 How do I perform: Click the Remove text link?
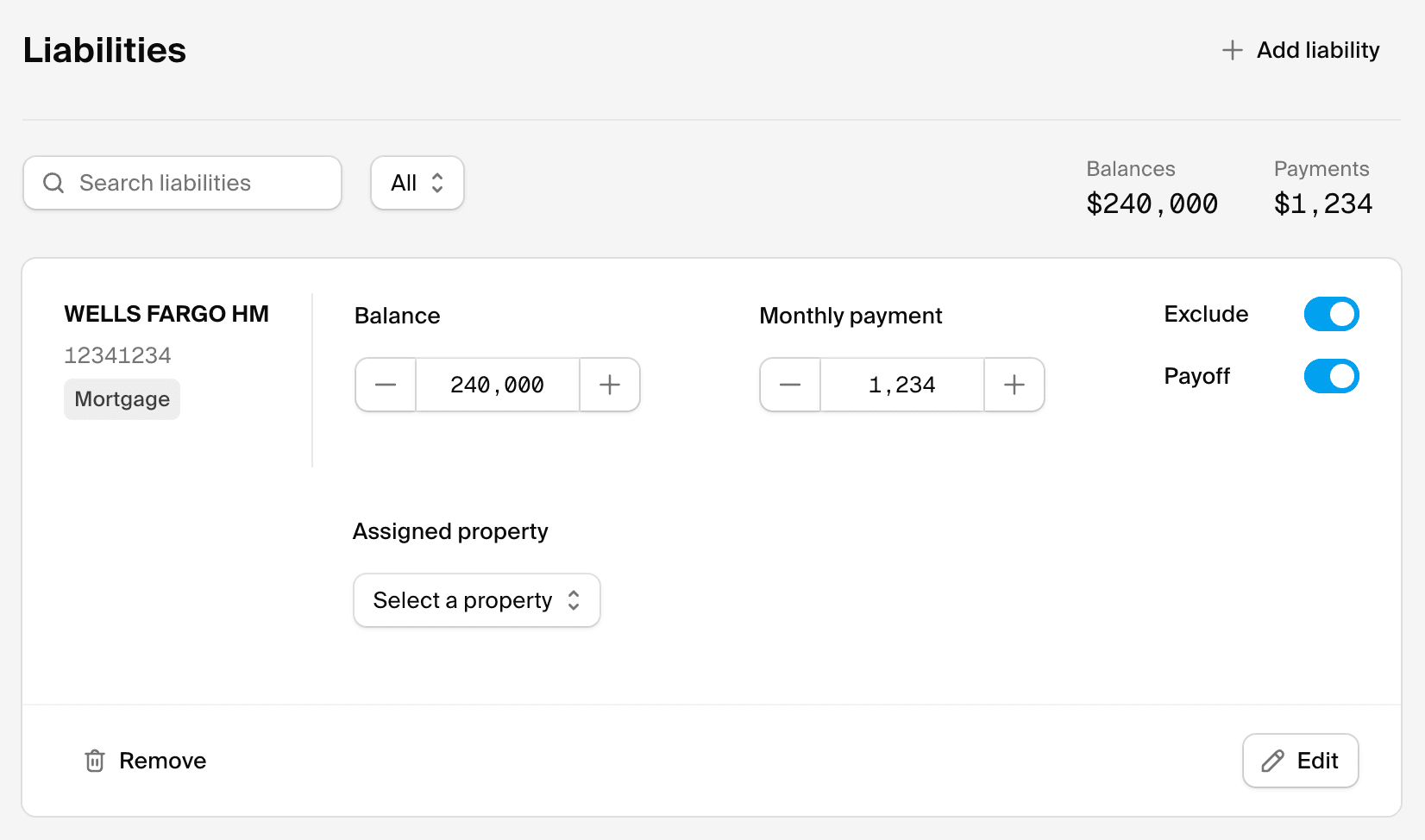[x=162, y=761]
